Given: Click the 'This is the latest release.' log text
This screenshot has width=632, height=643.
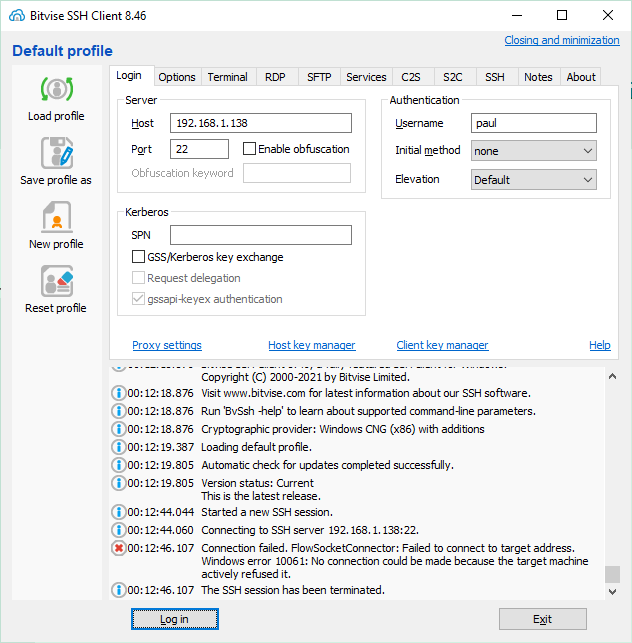Looking at the screenshot, I should pyautogui.click(x=261, y=496).
